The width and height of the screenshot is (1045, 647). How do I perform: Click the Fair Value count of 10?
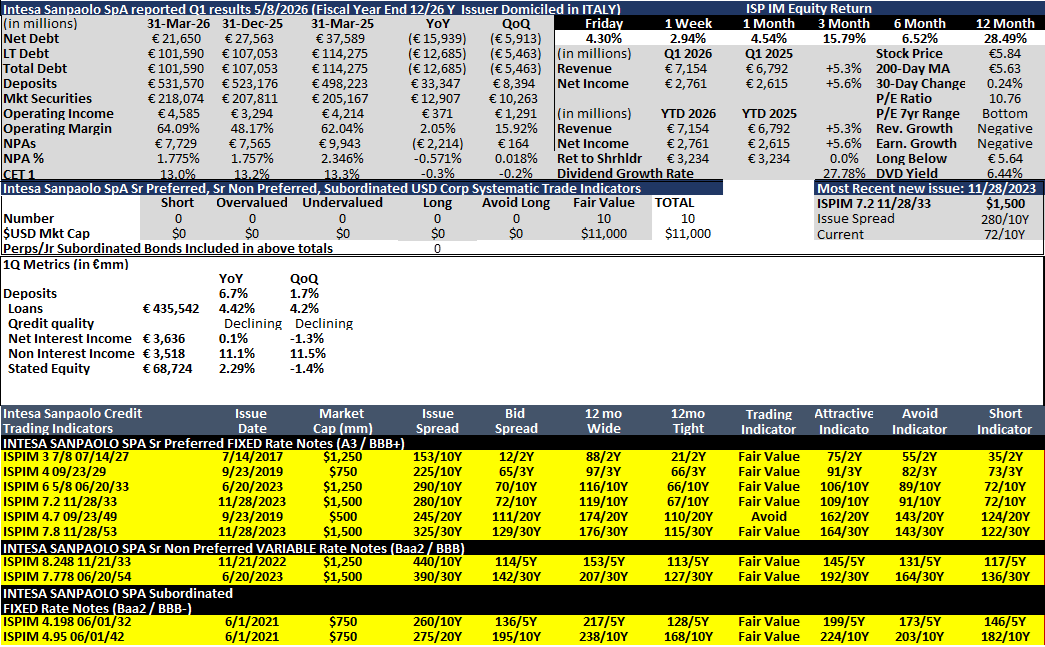click(604, 219)
